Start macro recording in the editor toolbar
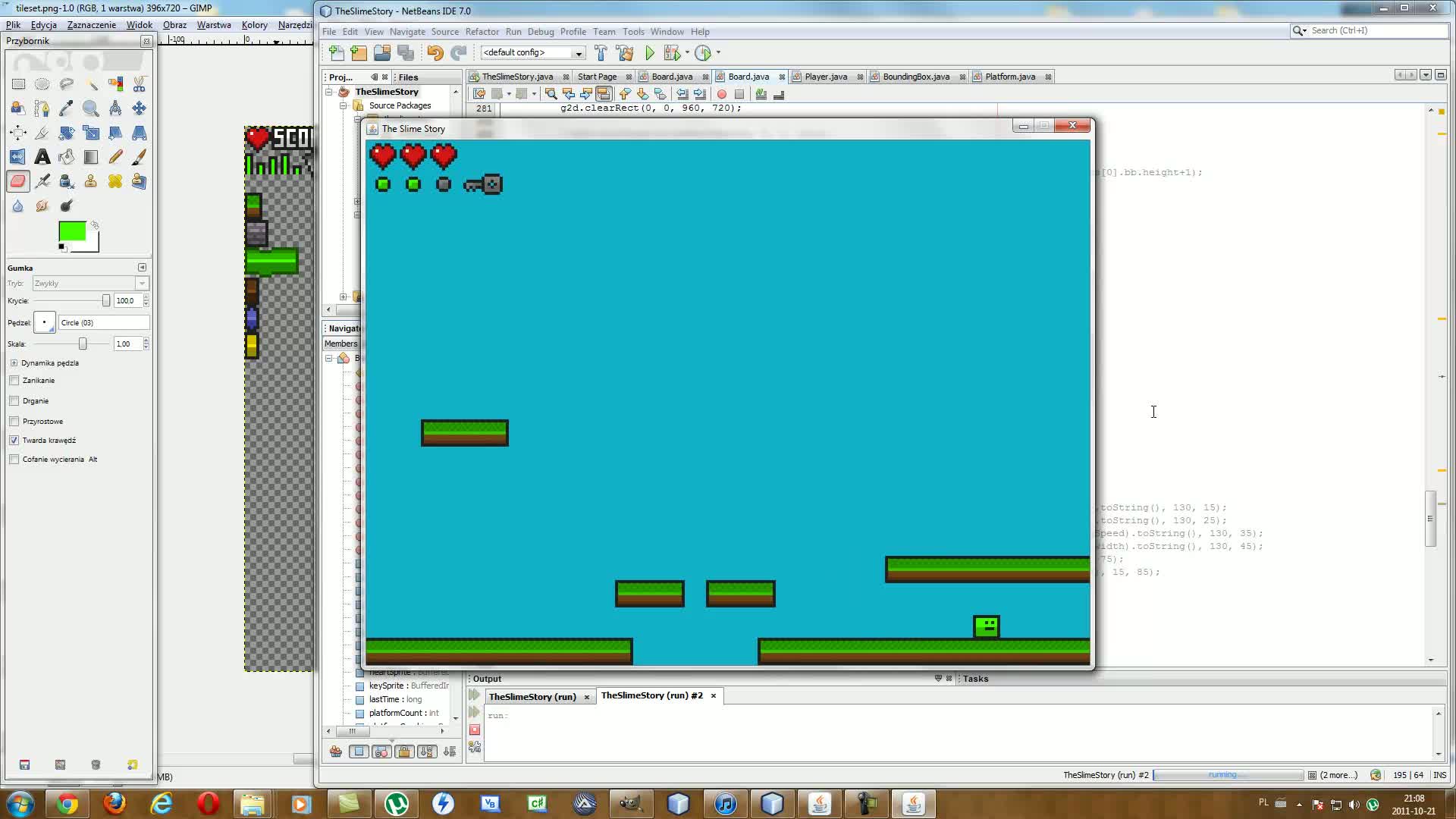This screenshot has height=819, width=1456. (722, 94)
